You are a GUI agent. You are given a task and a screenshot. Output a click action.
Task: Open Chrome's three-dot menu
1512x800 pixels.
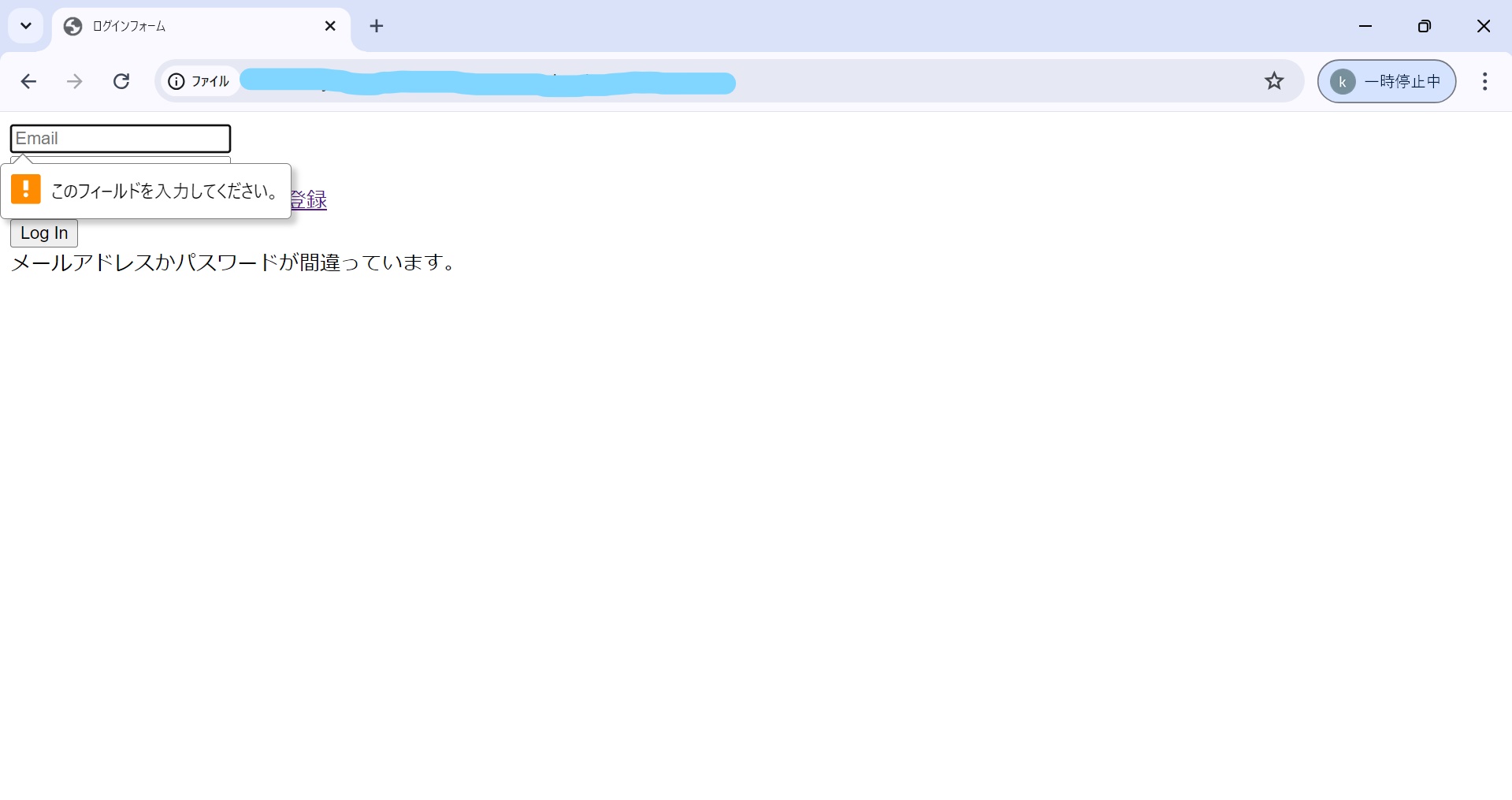pyautogui.click(x=1484, y=81)
